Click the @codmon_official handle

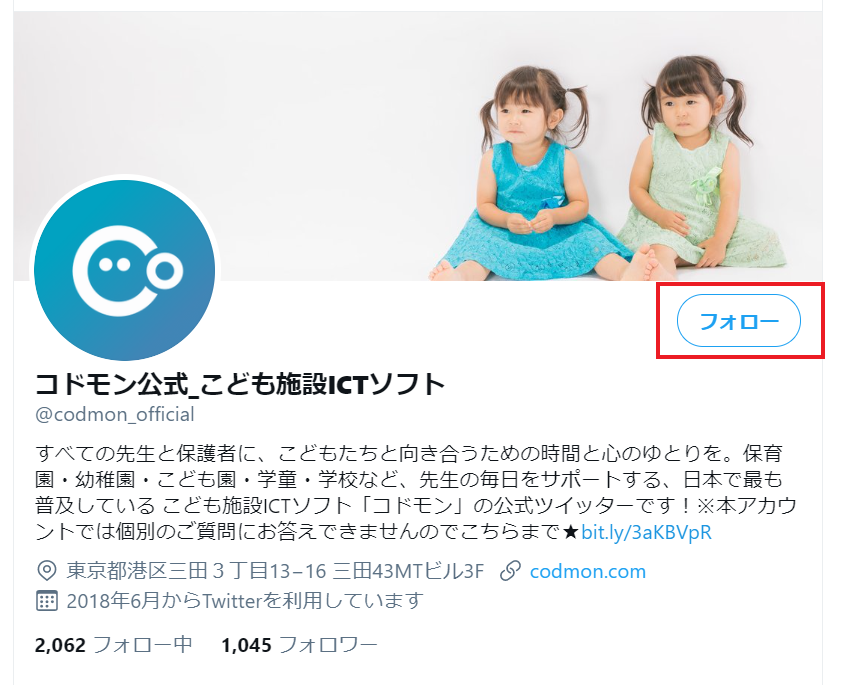click(x=115, y=414)
